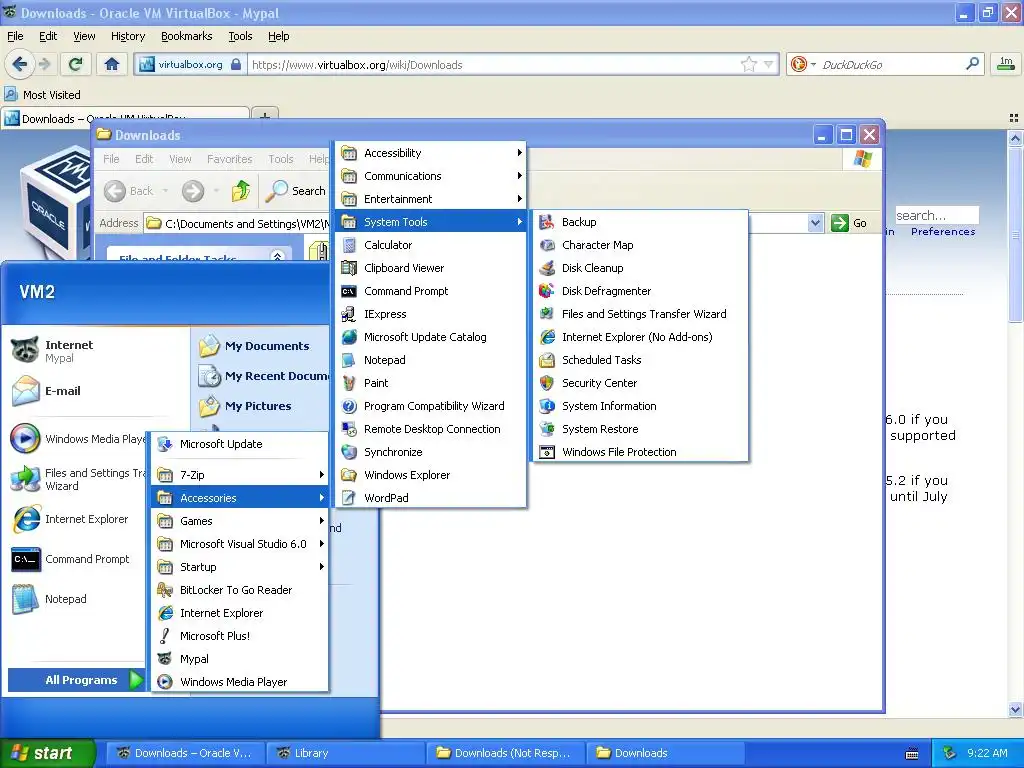Open Files and Settings Transfer Wizard in System Tools
This screenshot has width=1024, height=768.
click(640, 313)
